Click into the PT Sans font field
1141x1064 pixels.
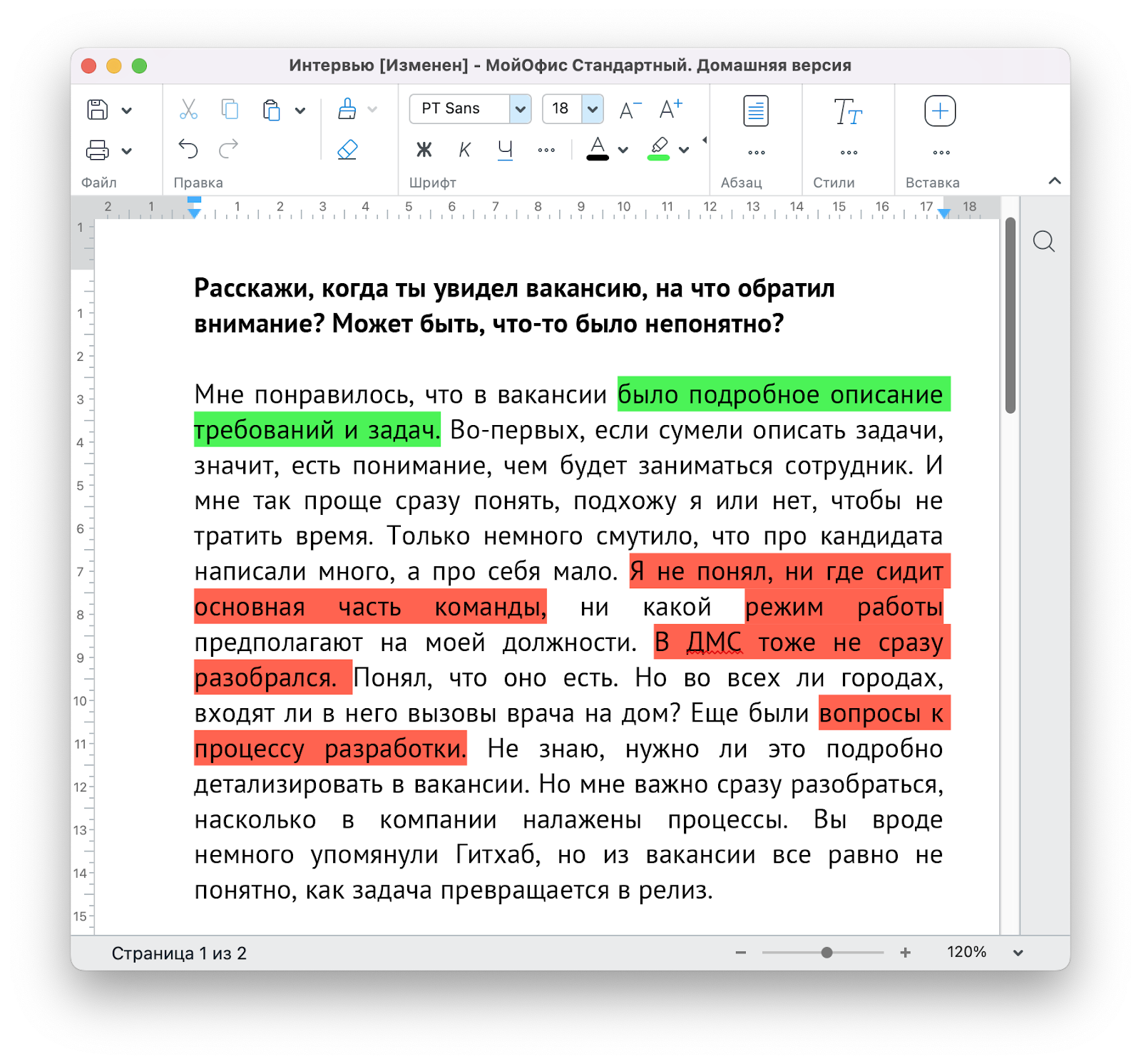460,109
